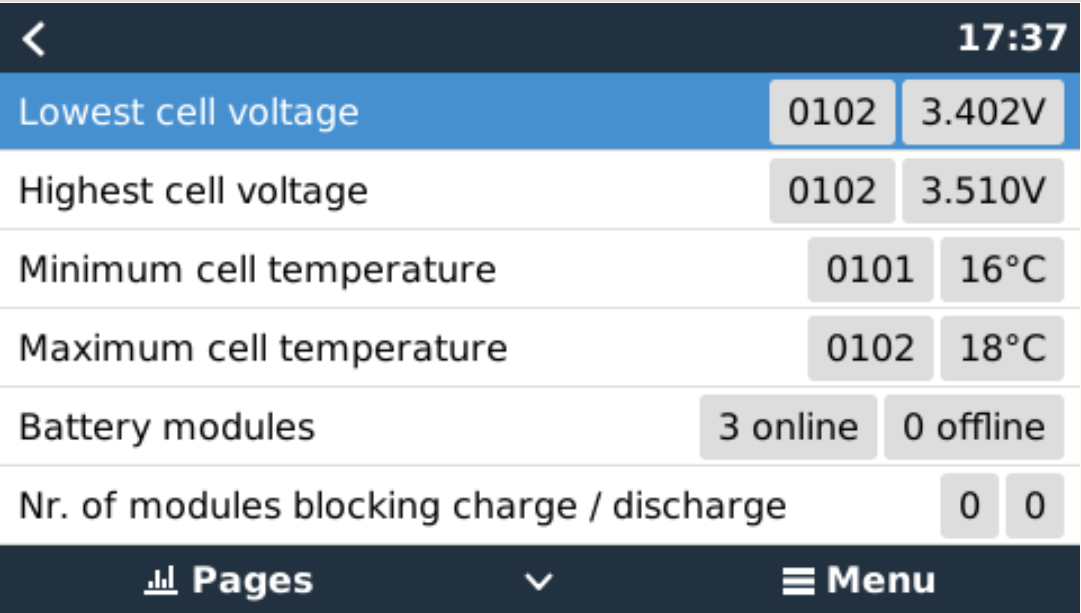Click the 16°C minimum temperature value

pos(1001,269)
